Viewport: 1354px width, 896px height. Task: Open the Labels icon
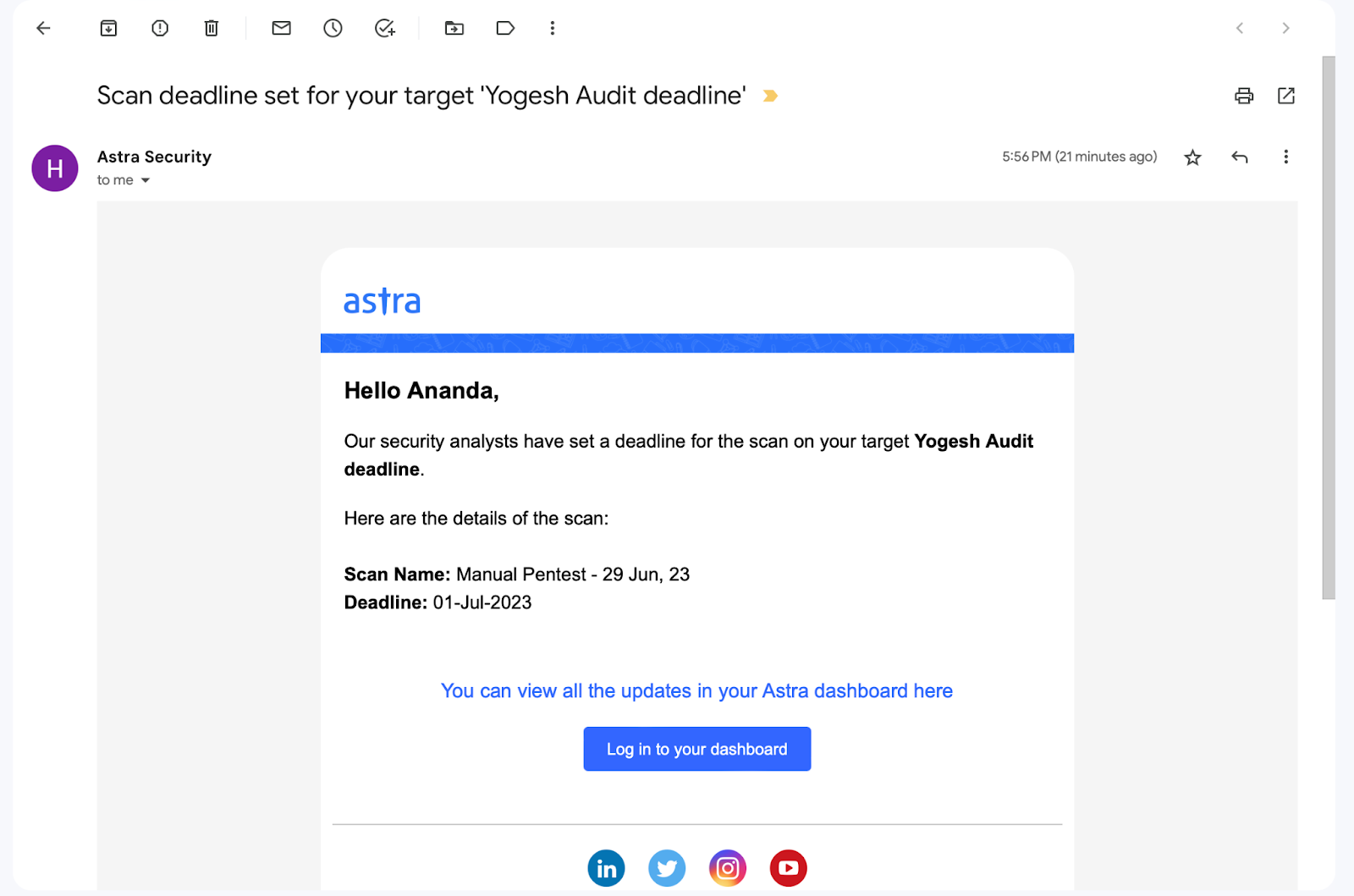(505, 28)
